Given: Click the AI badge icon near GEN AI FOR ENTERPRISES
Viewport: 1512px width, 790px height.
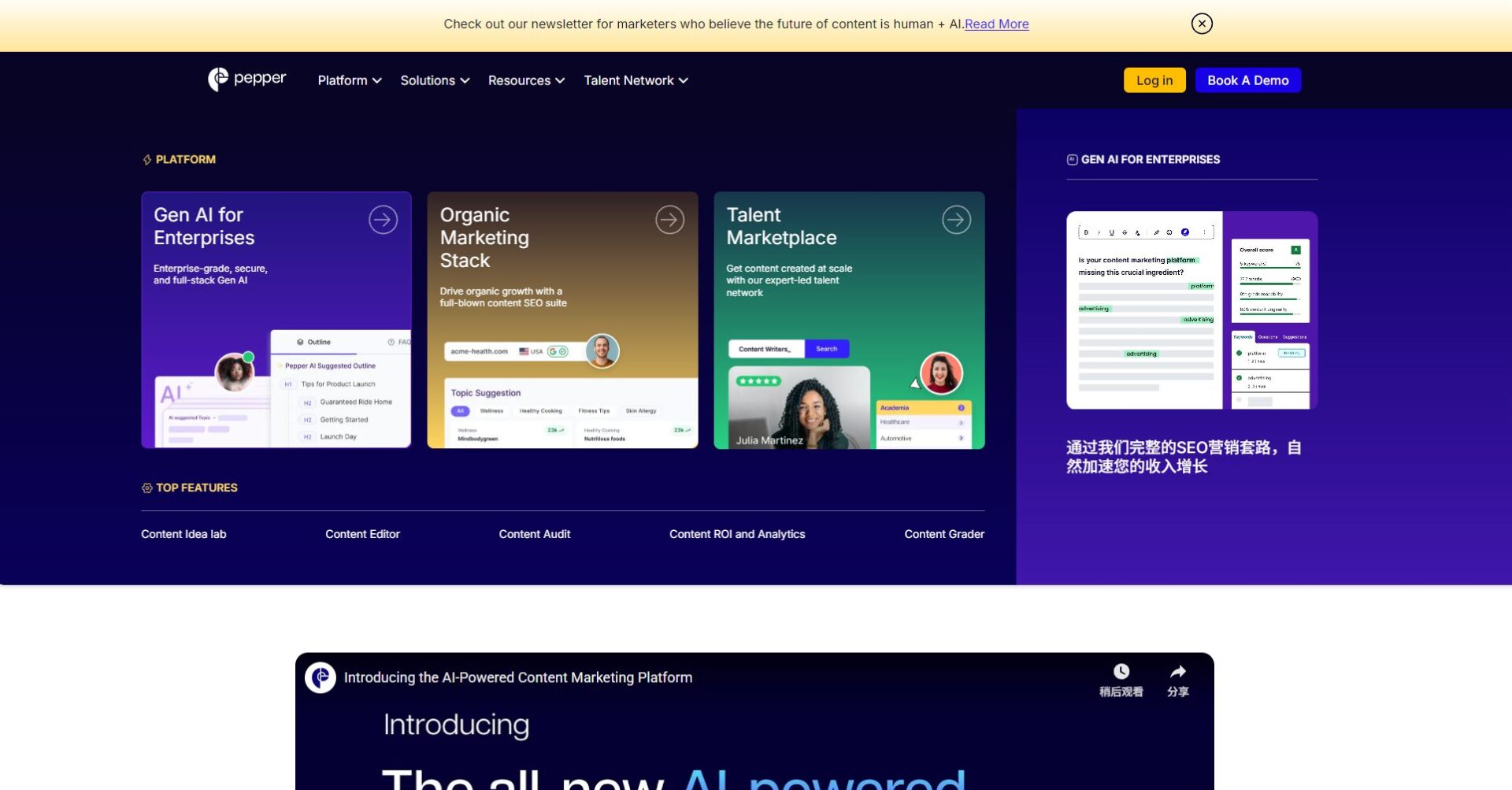Looking at the screenshot, I should [1072, 158].
